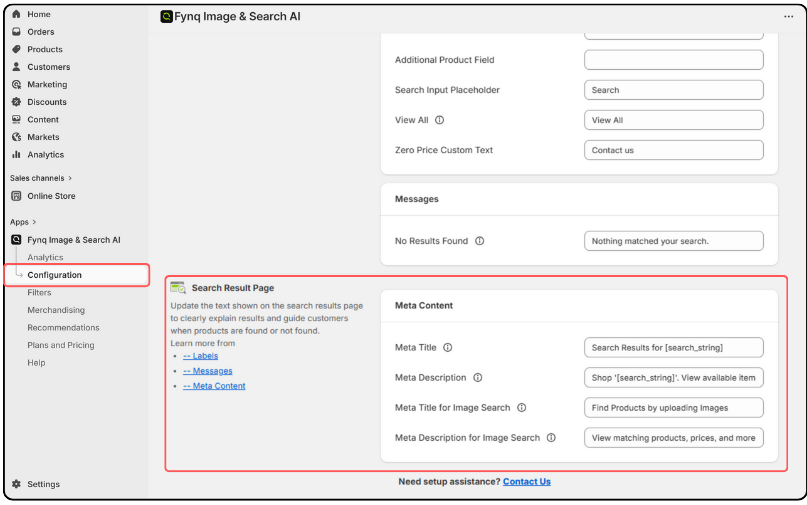Click the info icon next to View All
The image size is (807, 505).
pos(440,120)
